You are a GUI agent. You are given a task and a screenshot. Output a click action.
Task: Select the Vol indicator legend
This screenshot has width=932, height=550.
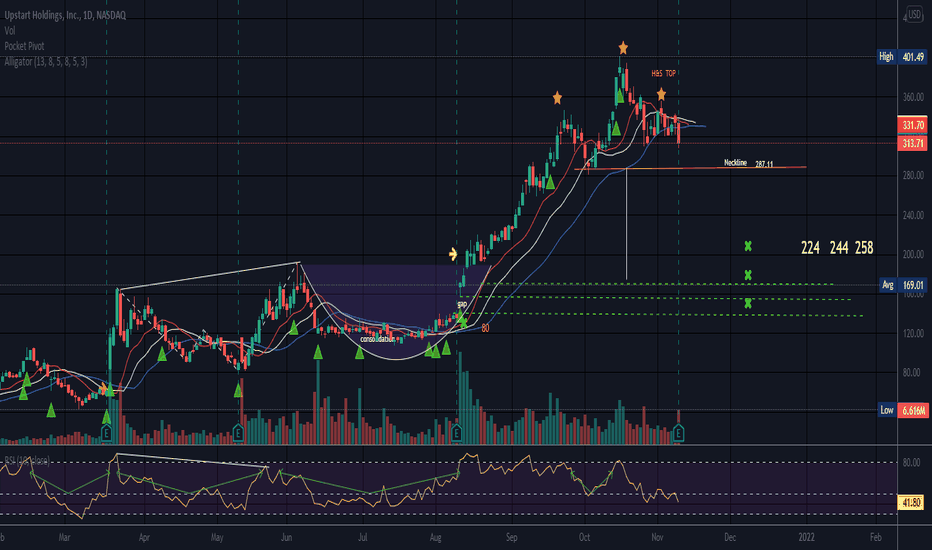pos(10,30)
